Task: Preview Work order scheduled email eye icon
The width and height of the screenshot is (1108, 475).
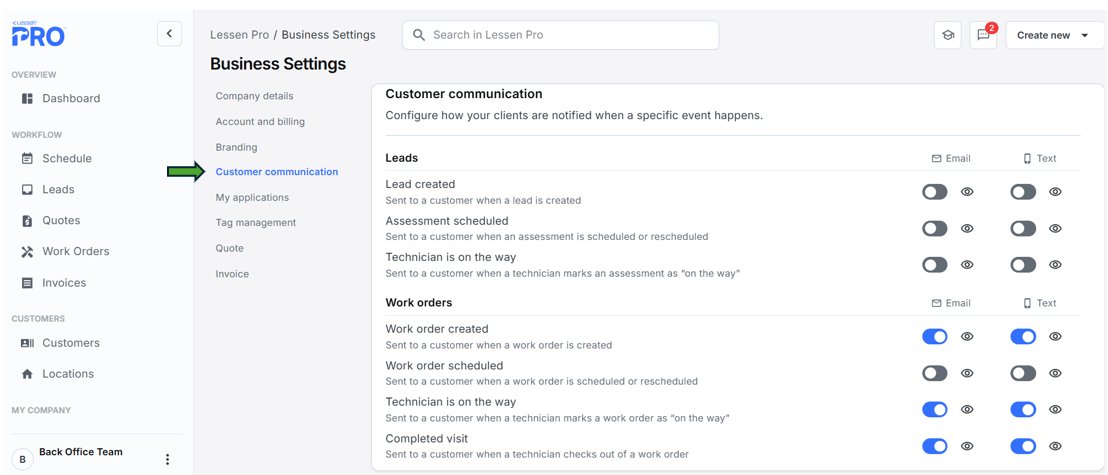Action: pos(967,373)
